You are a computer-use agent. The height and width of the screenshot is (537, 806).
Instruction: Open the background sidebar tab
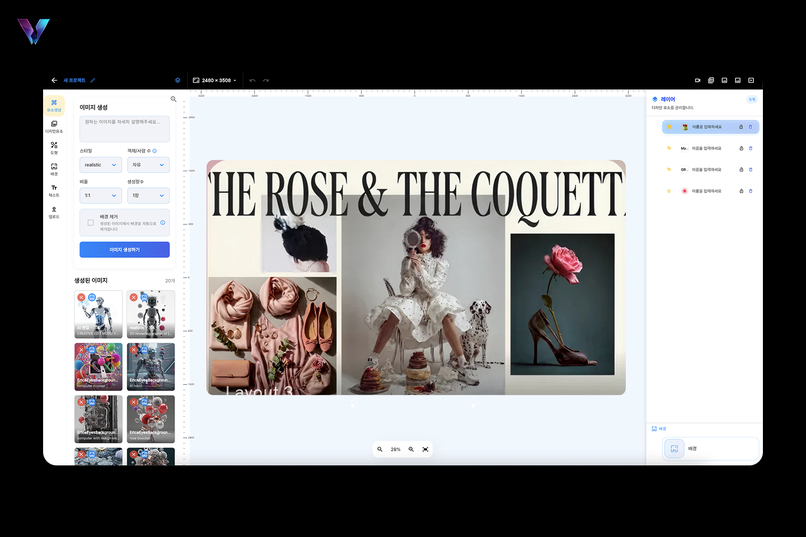click(x=54, y=169)
